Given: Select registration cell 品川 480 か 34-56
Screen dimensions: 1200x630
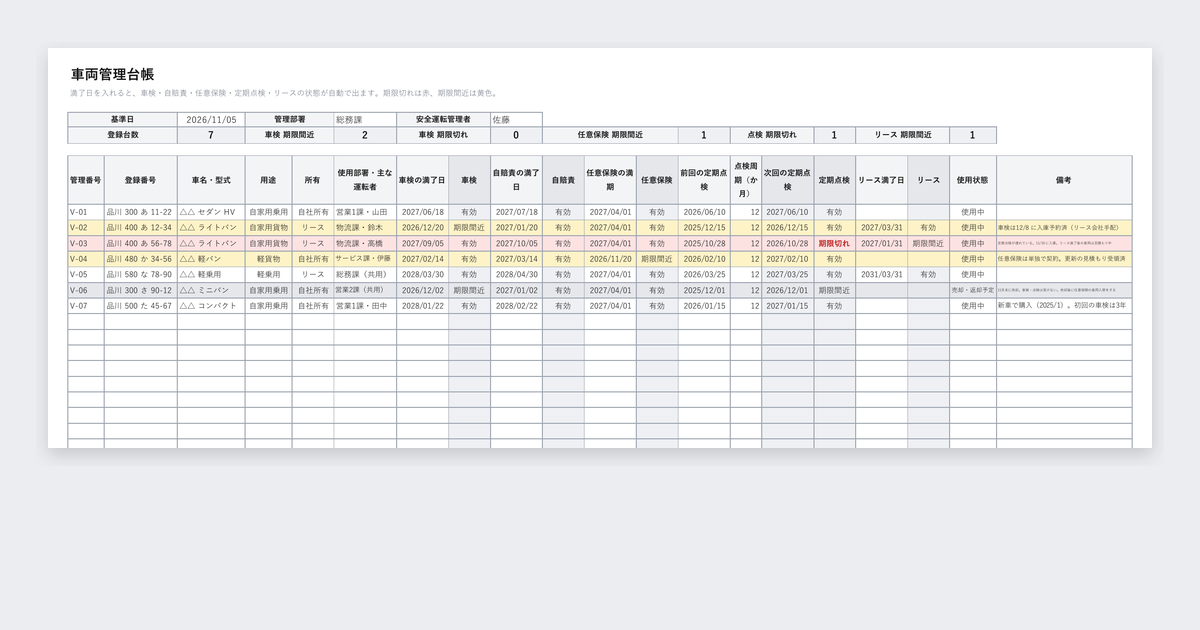Looking at the screenshot, I should point(141,259).
